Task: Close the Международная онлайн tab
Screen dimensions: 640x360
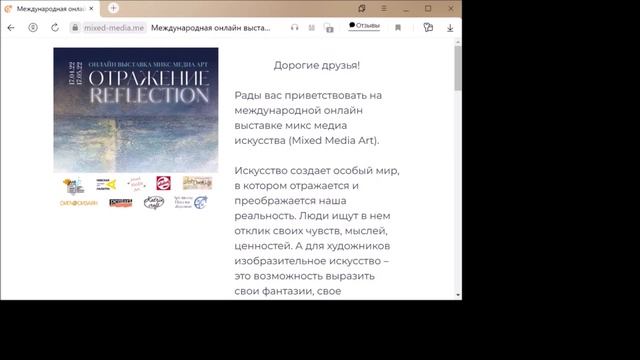Action: pyautogui.click(x=91, y=8)
